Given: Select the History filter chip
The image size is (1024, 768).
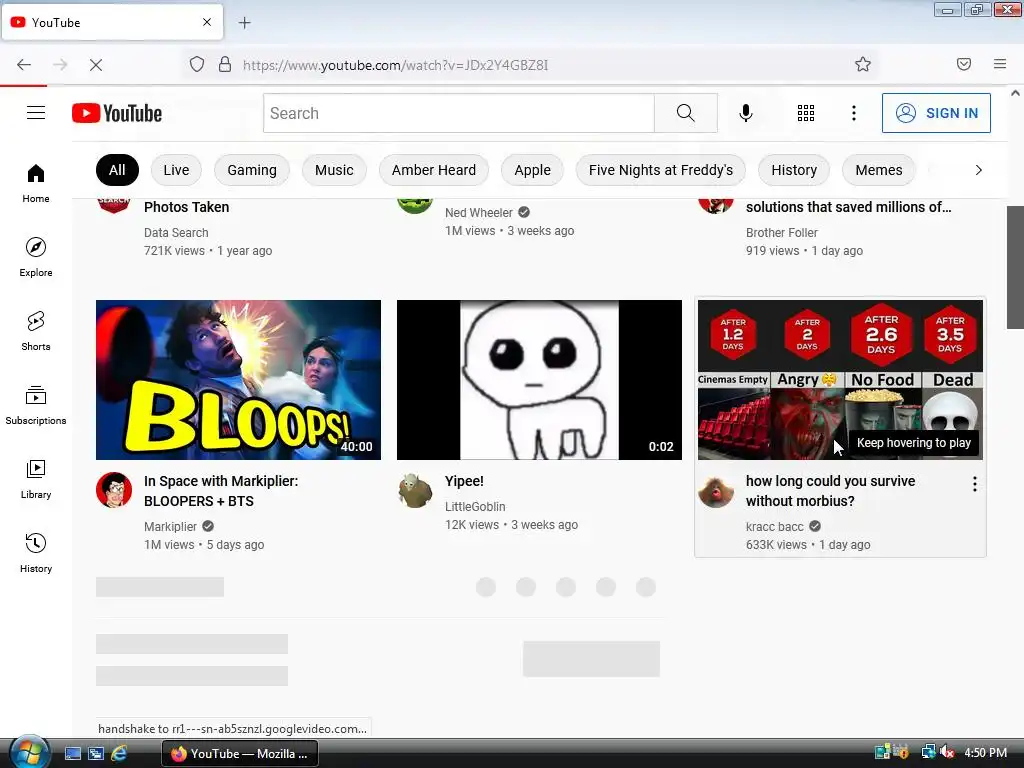Looking at the screenshot, I should tap(794, 170).
